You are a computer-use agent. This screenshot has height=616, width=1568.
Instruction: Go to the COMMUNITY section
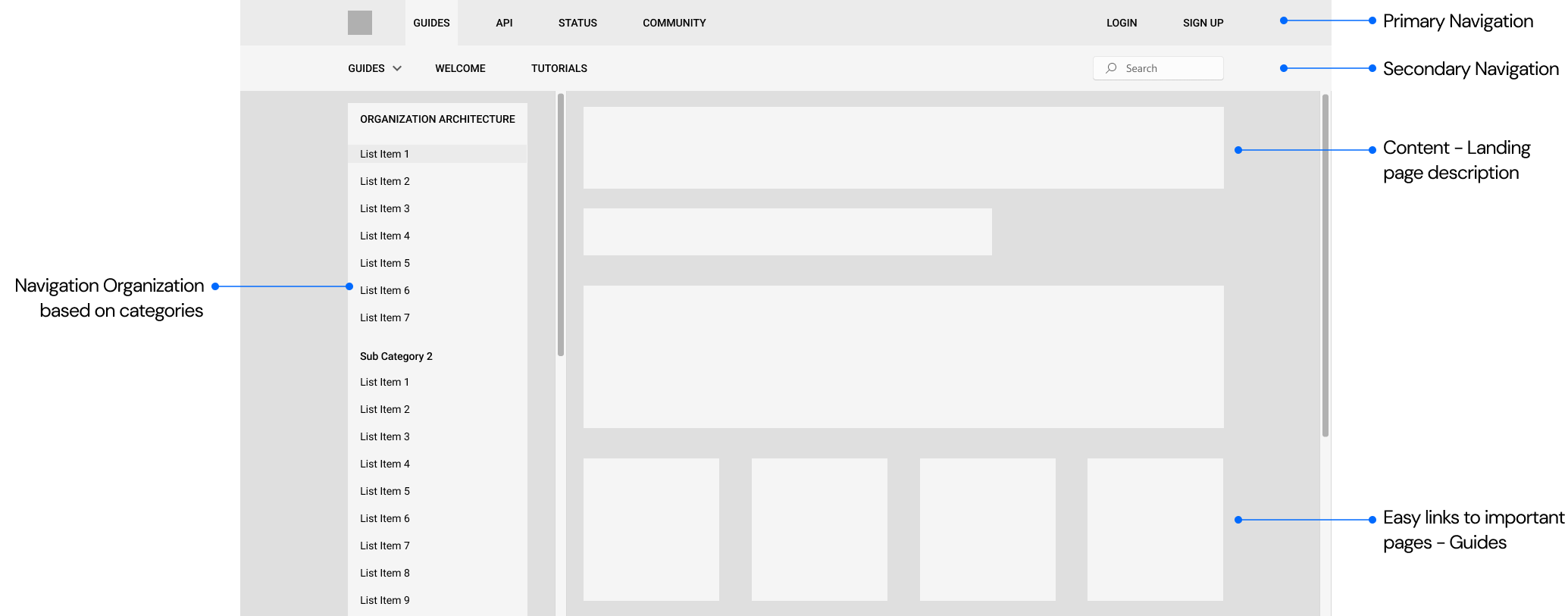click(674, 23)
